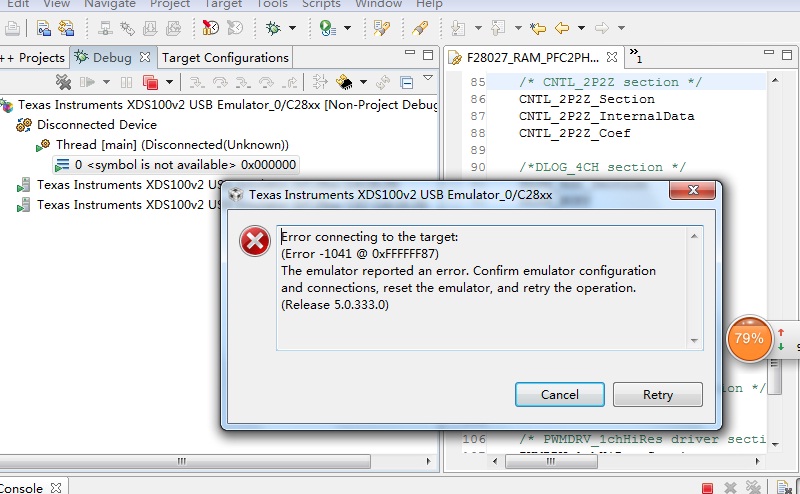
Task: Show hidden editor tabs list
Action: (635, 55)
